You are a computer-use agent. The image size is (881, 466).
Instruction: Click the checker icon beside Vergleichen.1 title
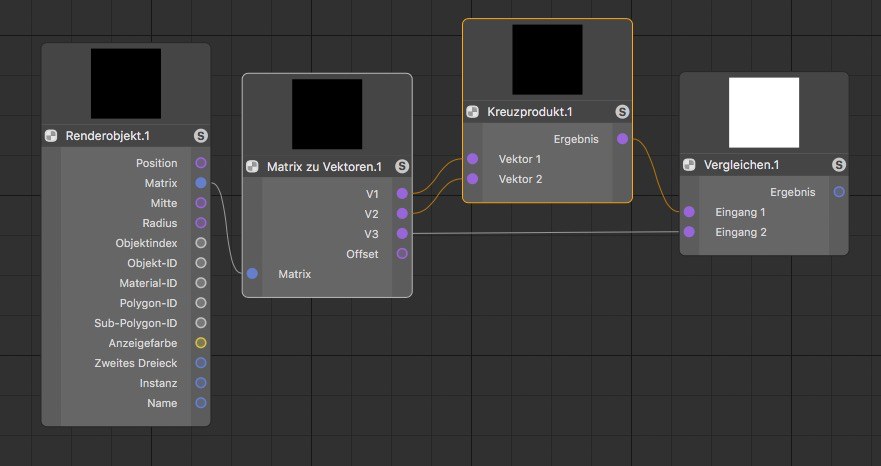coord(689,165)
